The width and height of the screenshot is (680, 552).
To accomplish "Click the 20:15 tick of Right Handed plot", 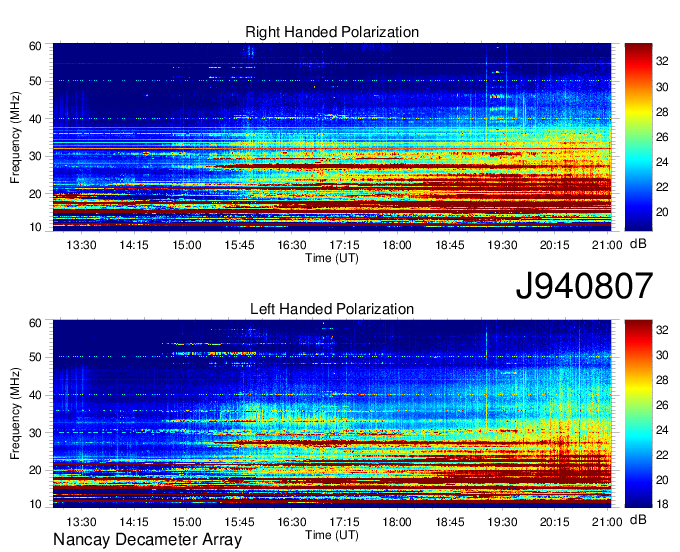I will tap(555, 245).
